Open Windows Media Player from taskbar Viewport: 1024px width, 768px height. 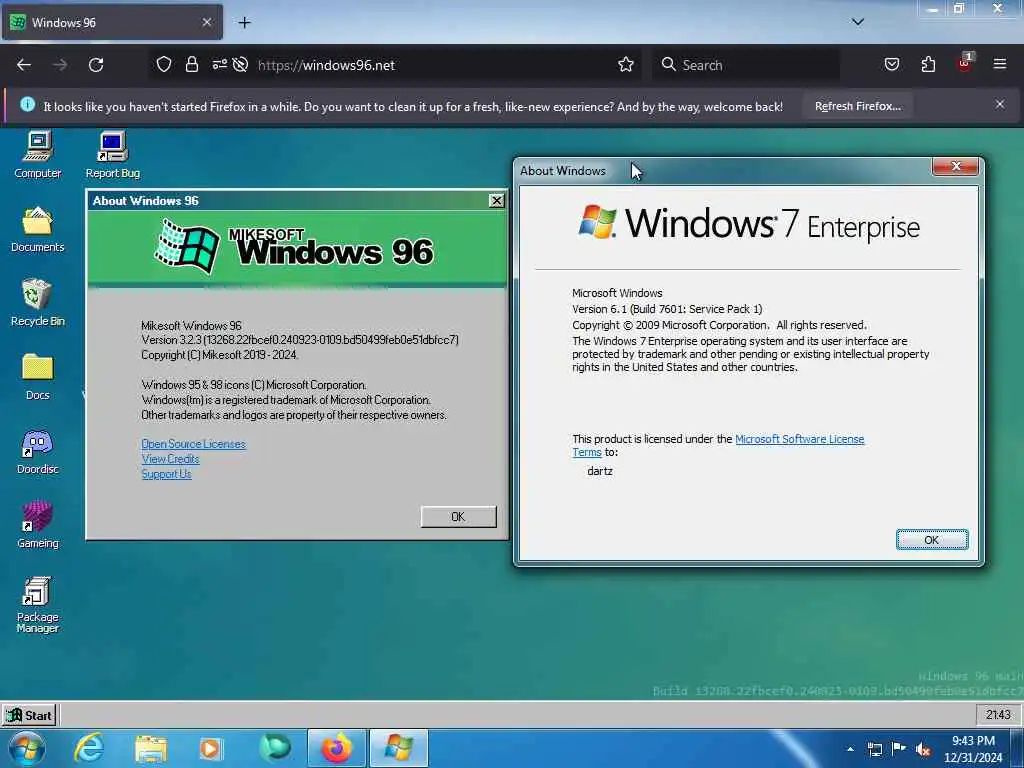(210, 748)
